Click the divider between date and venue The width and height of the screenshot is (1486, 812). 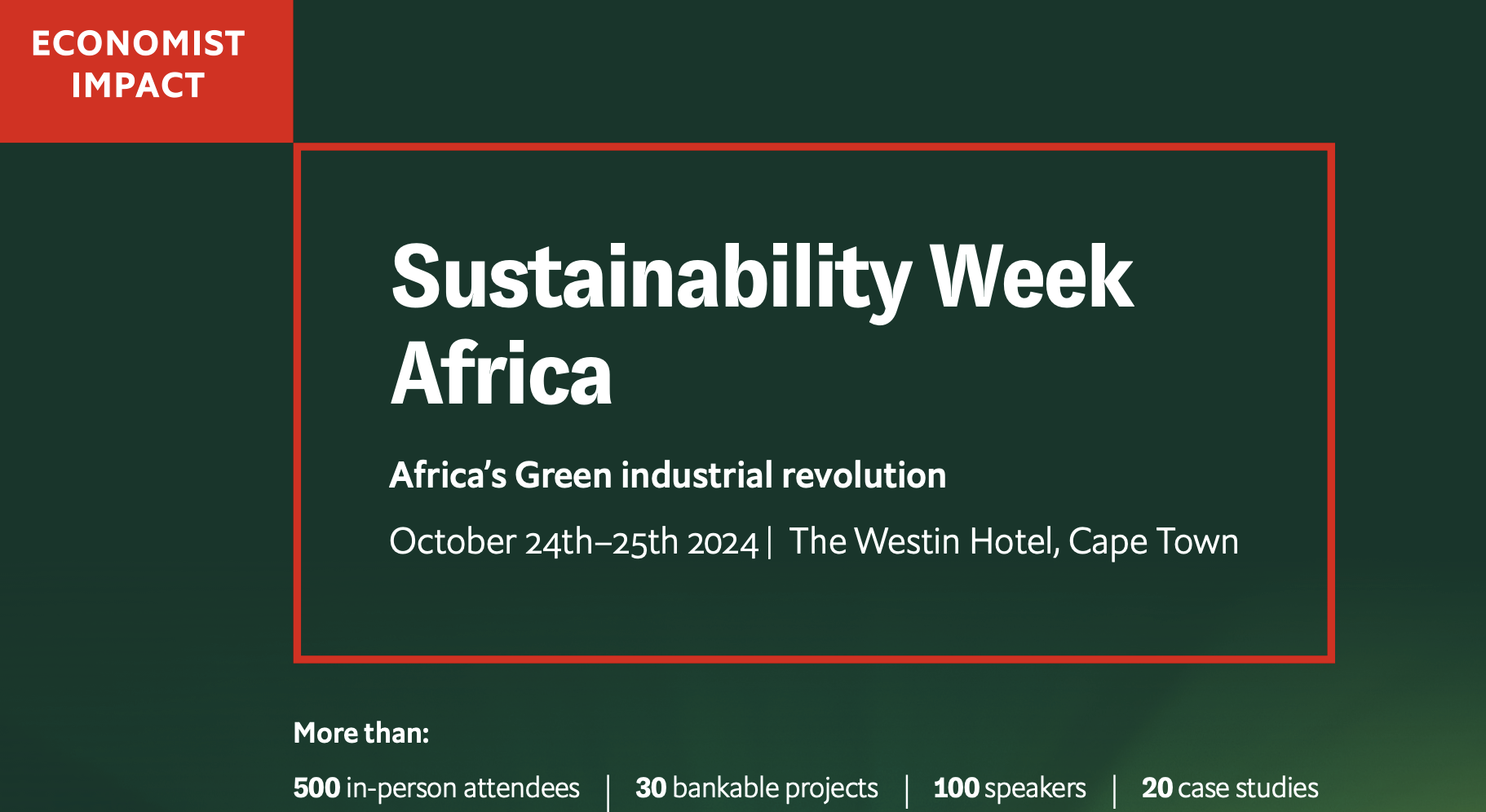tap(769, 542)
